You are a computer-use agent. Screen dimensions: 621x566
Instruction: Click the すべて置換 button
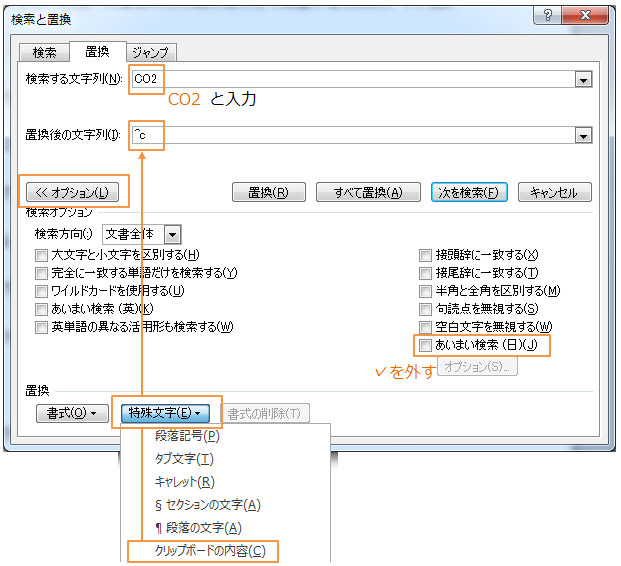coord(368,192)
